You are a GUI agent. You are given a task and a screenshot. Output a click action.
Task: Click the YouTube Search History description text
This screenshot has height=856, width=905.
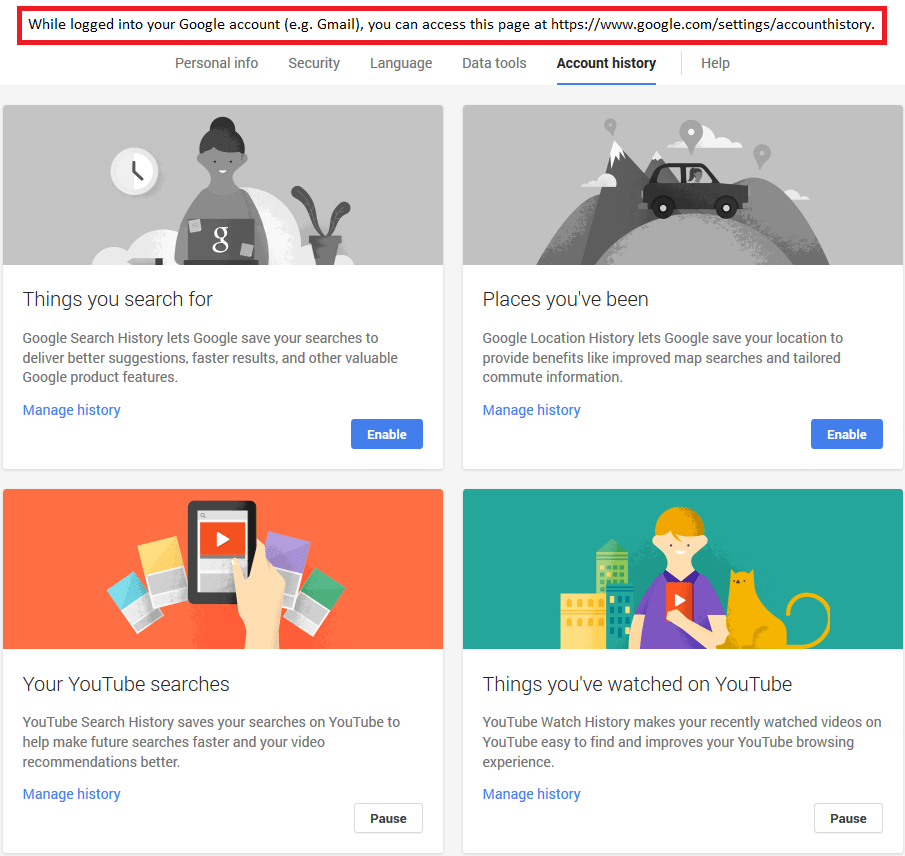211,742
